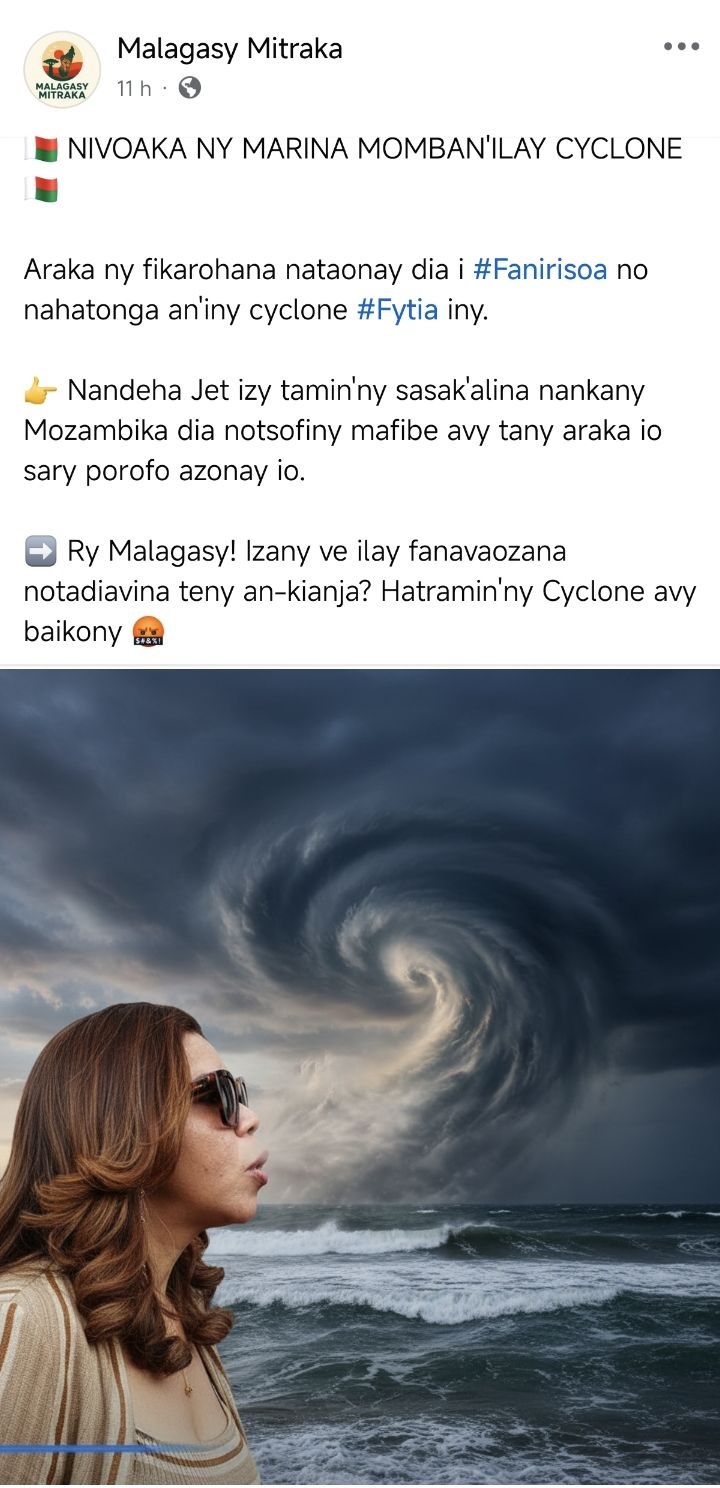Tap the right arrow emoji before Ry Malagasy

tap(41, 551)
